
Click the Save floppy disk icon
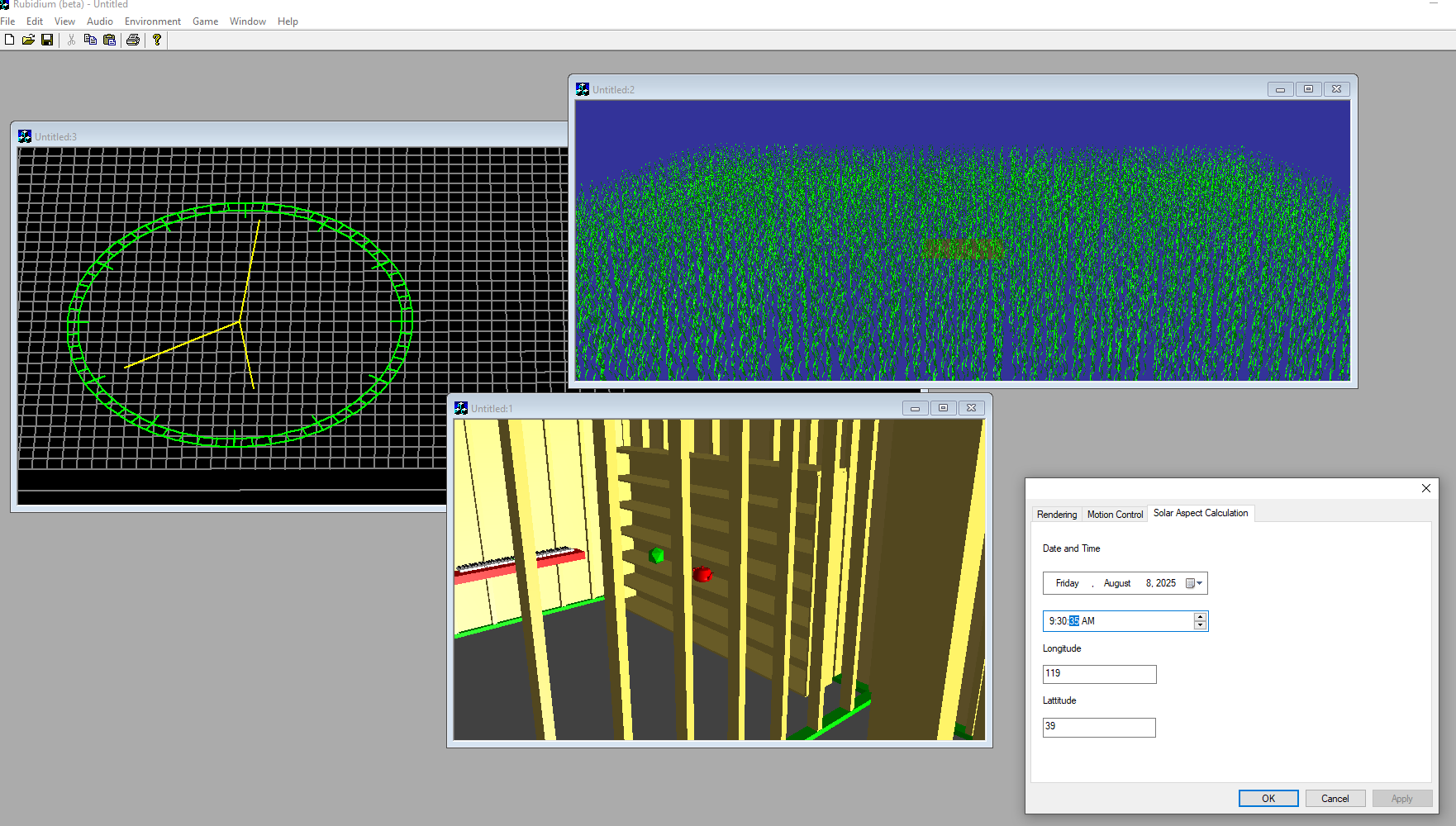click(x=47, y=40)
